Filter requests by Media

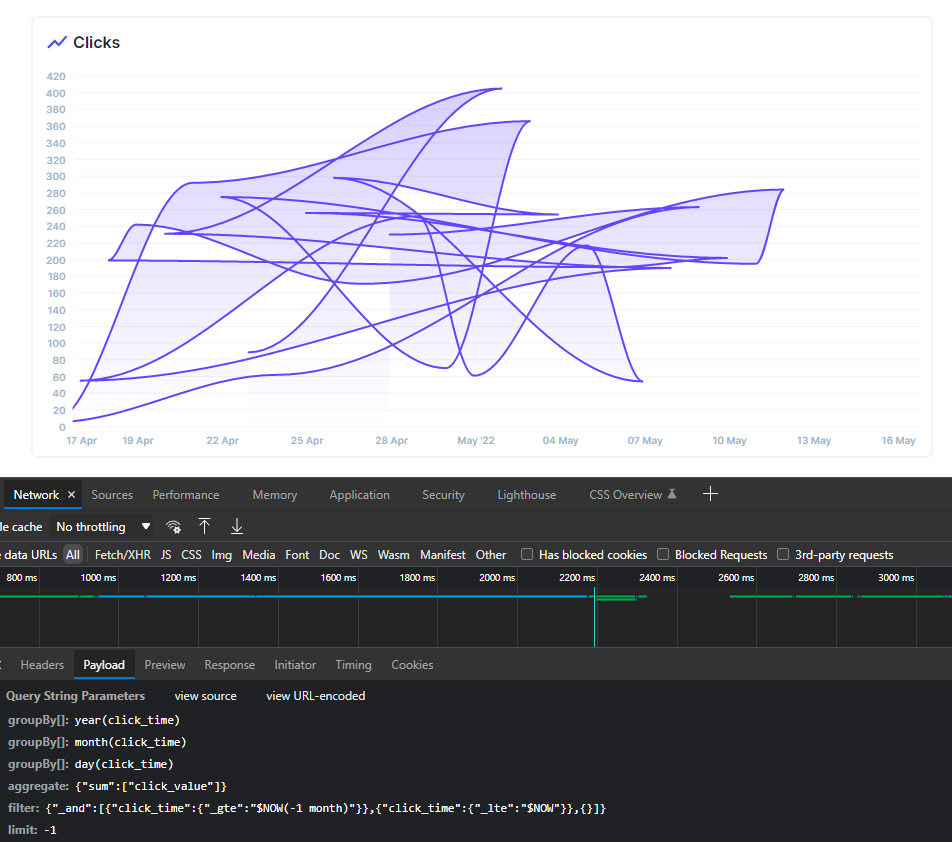pyautogui.click(x=259, y=555)
